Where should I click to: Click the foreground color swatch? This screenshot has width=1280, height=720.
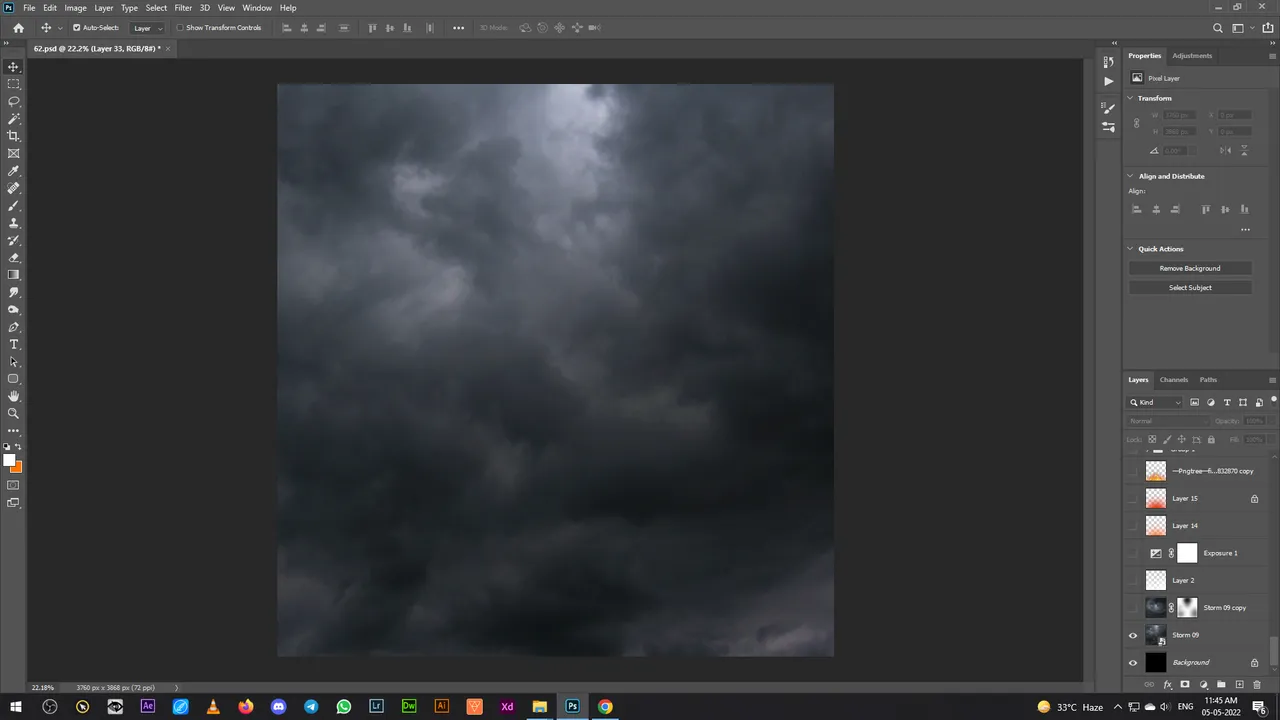[x=9, y=460]
